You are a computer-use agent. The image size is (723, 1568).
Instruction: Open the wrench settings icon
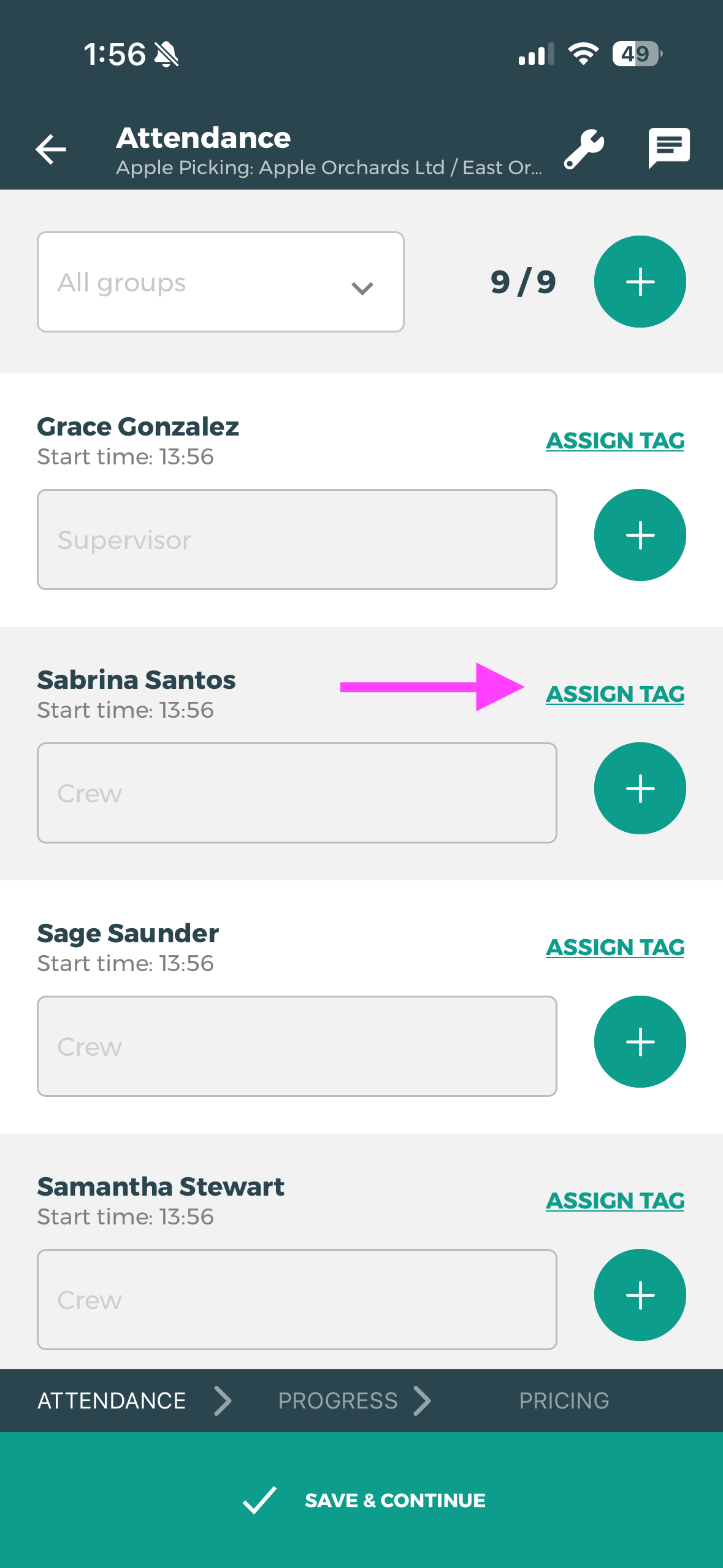coord(584,148)
